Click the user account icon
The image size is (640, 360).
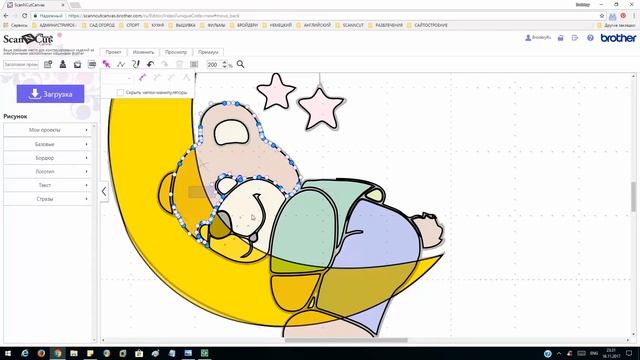[528, 38]
